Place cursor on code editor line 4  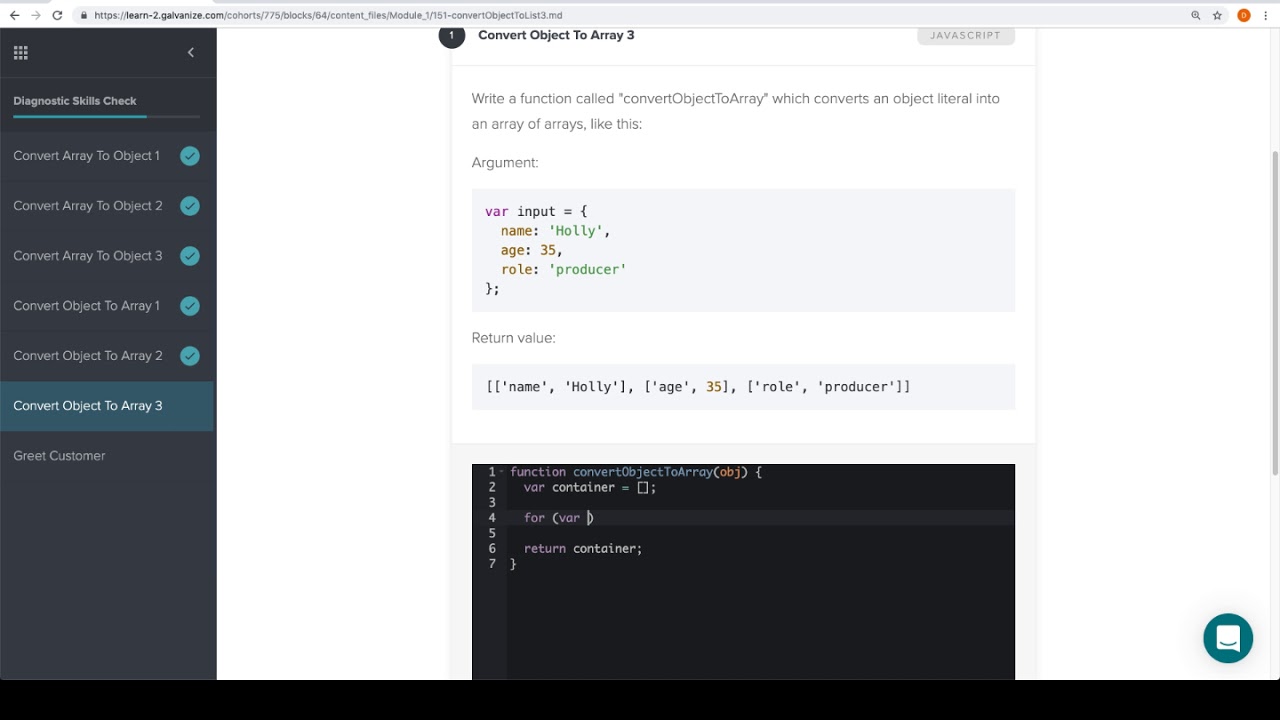[760, 518]
